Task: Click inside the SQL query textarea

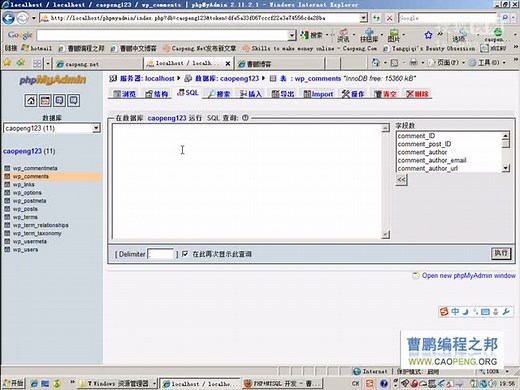Action: click(x=247, y=181)
